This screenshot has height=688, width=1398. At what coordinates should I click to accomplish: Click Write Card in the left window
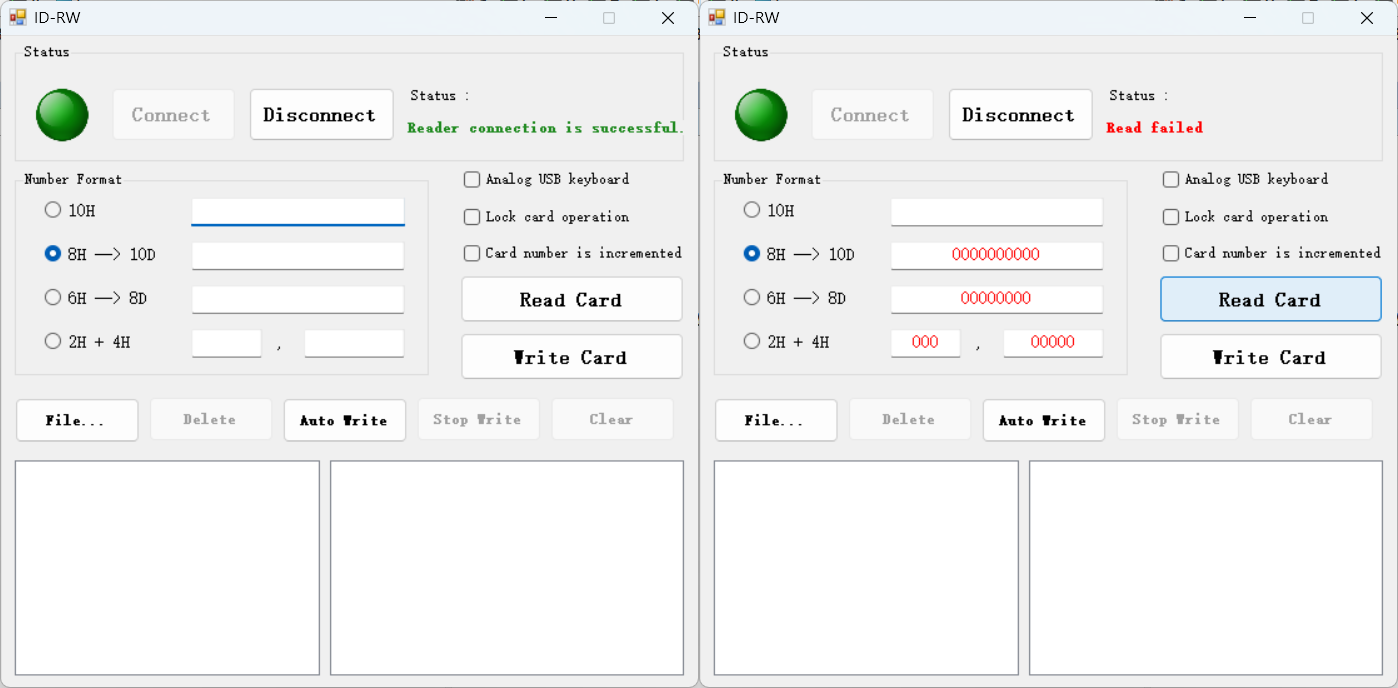[571, 357]
